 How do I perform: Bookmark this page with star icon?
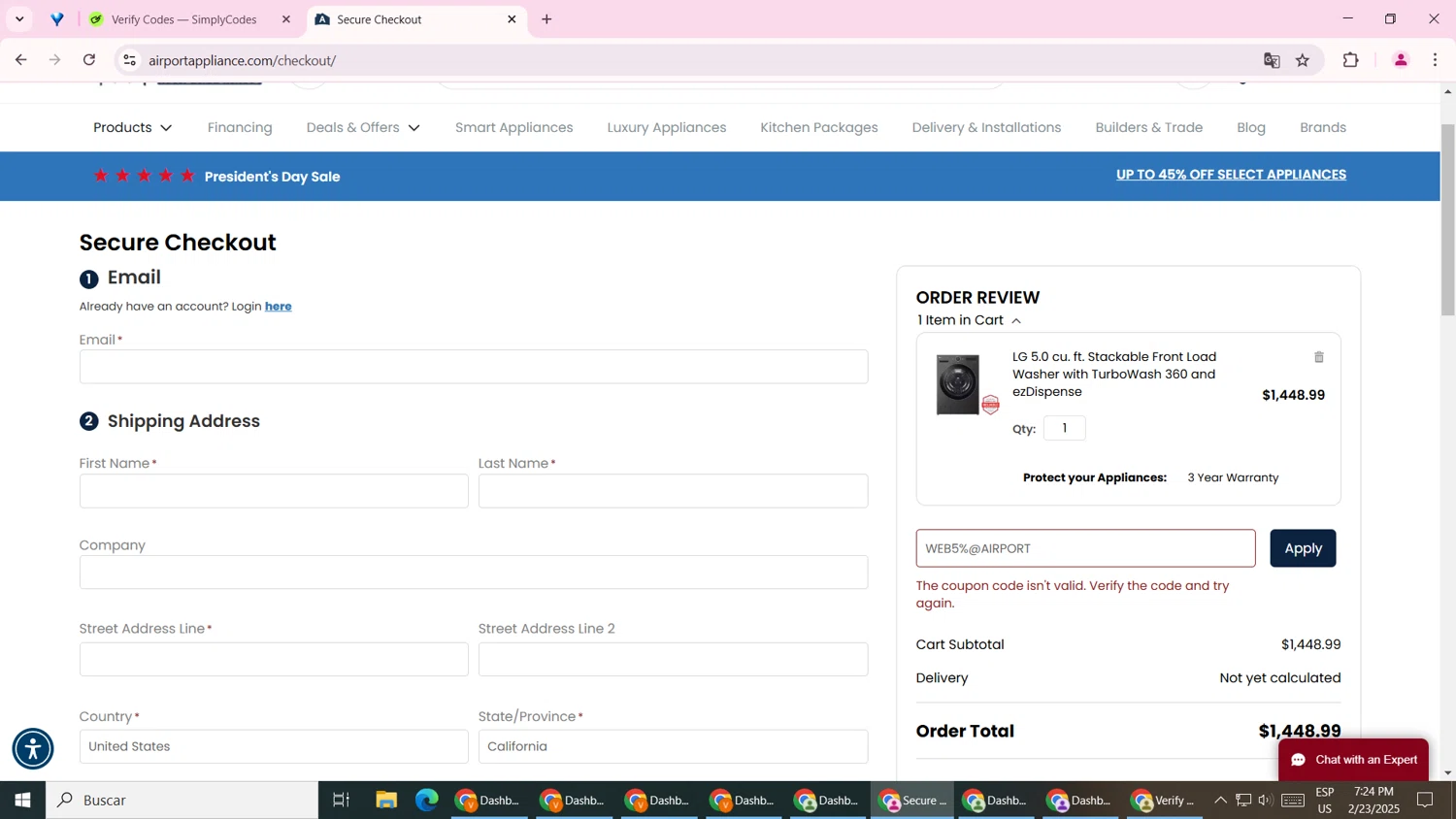1303,60
